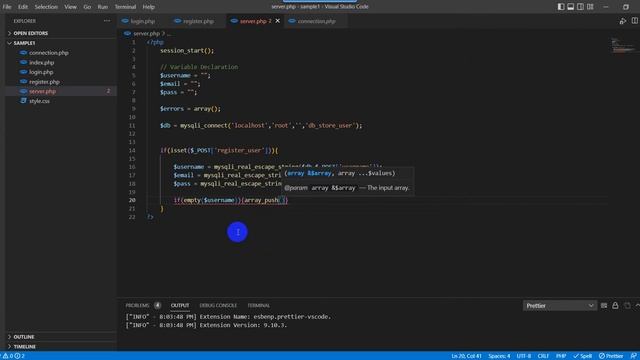Expand the Outline section
640x360 pixels.
pos(61,337)
